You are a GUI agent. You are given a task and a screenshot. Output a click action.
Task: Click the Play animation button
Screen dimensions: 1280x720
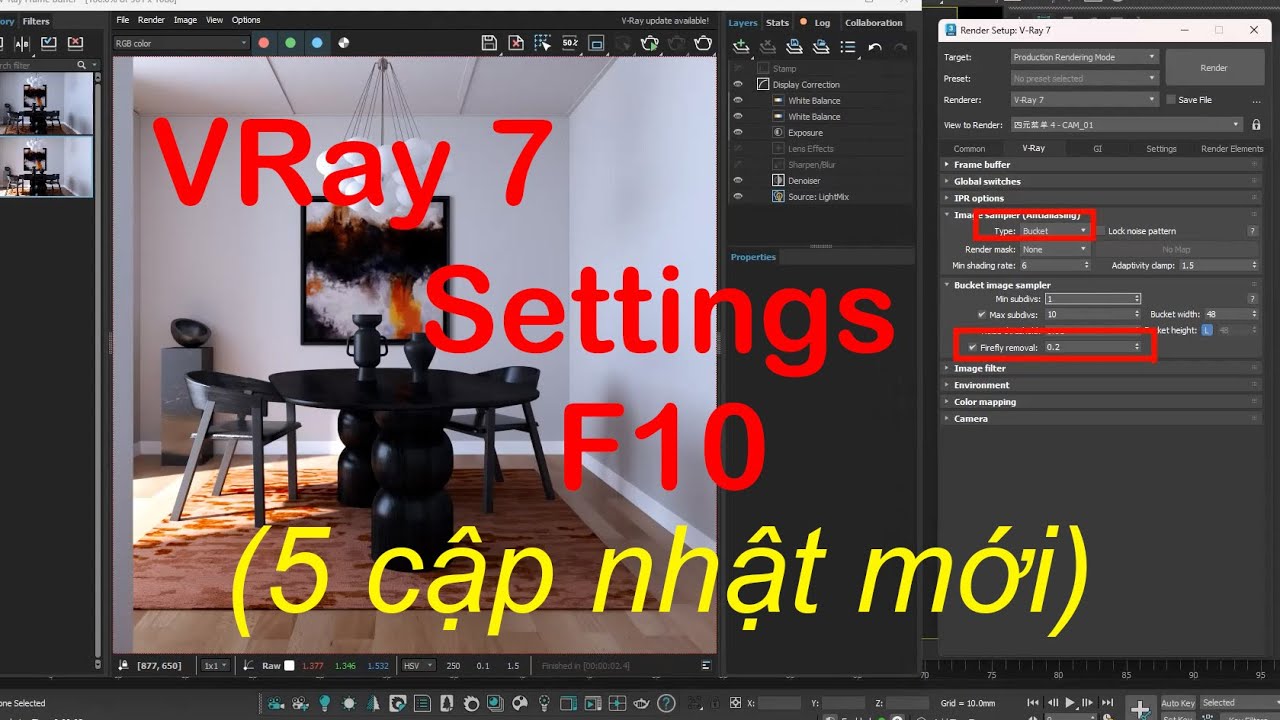pos(1071,703)
